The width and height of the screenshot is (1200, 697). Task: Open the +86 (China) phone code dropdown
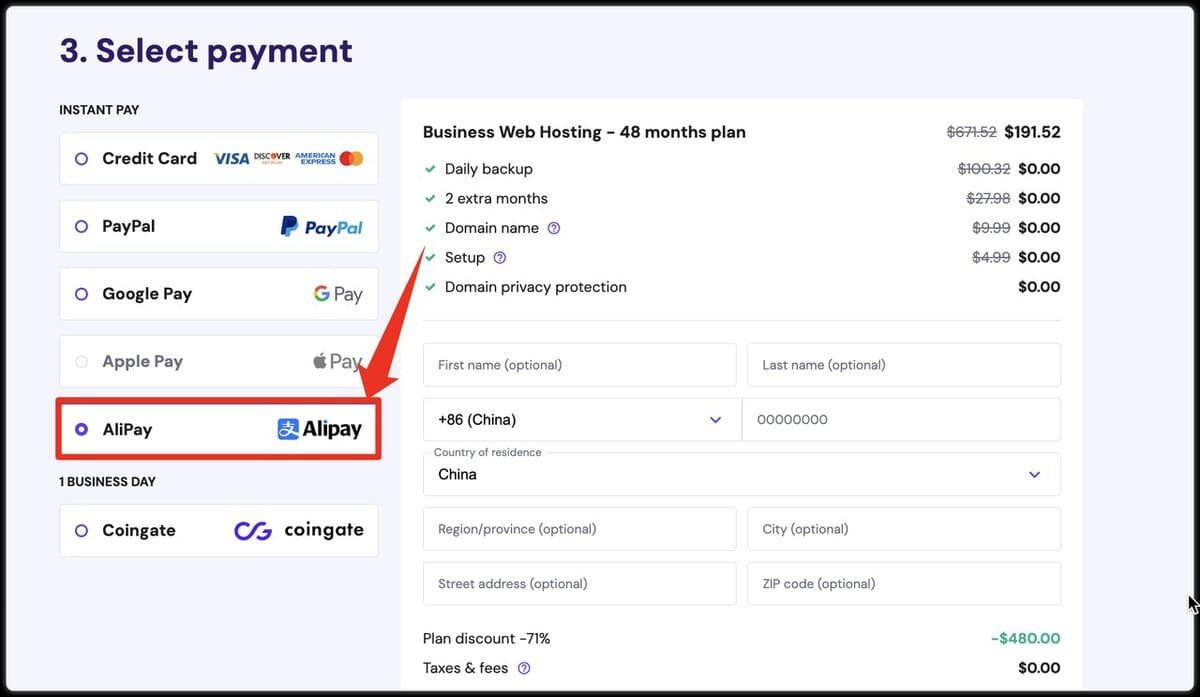click(x=582, y=420)
